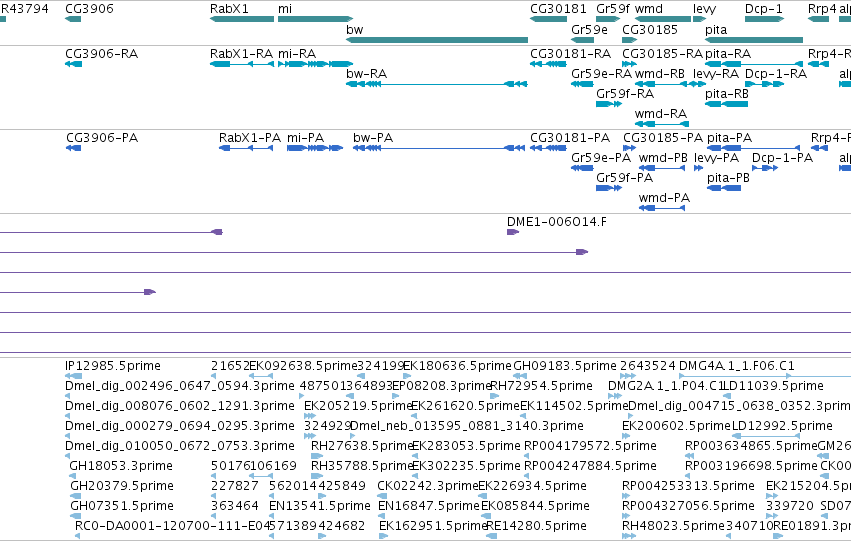Open the CG30181 gene label
This screenshot has width=851, height=541.
tap(558, 9)
